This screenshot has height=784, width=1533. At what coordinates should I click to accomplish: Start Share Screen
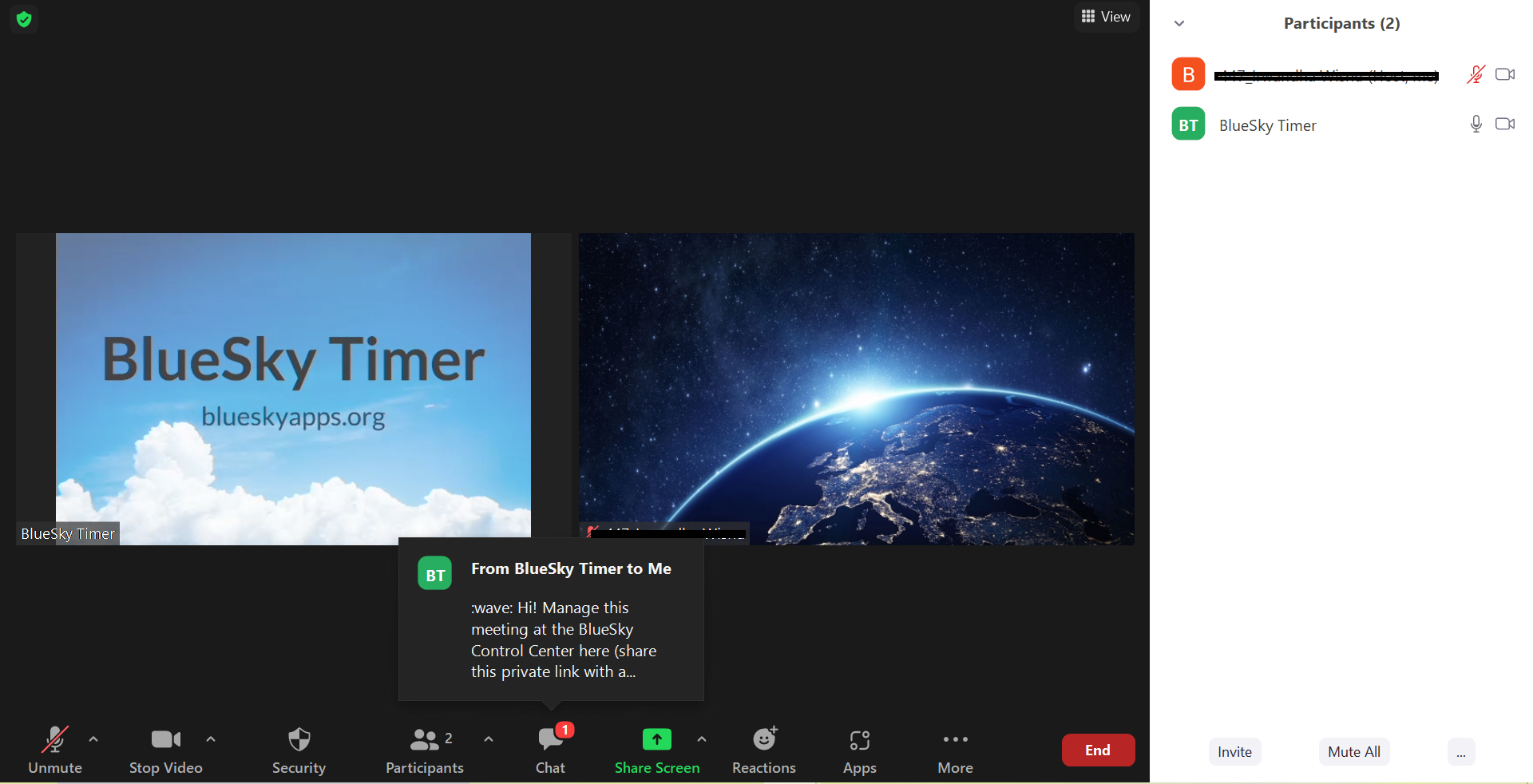point(657,750)
